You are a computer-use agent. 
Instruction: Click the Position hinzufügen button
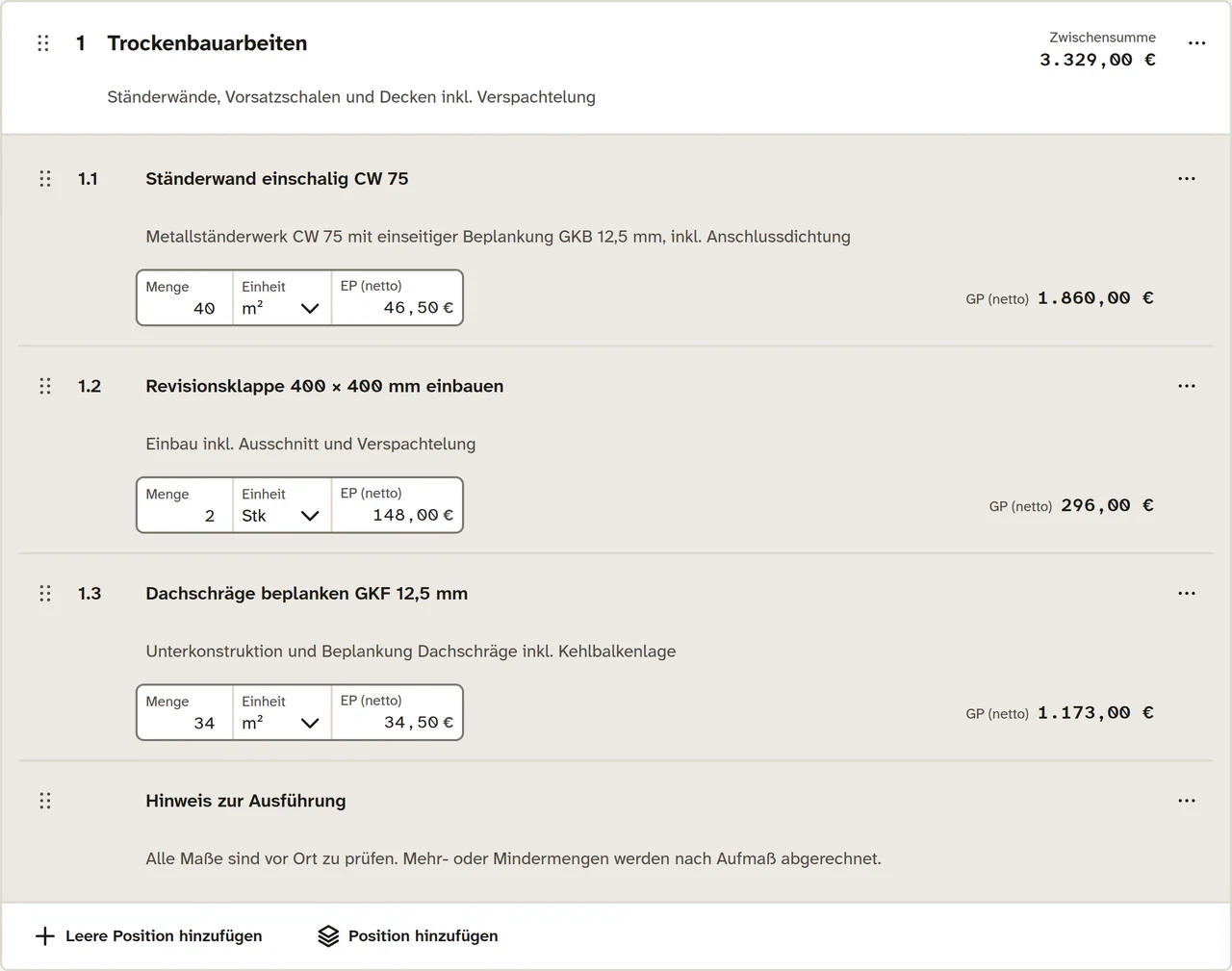[408, 936]
